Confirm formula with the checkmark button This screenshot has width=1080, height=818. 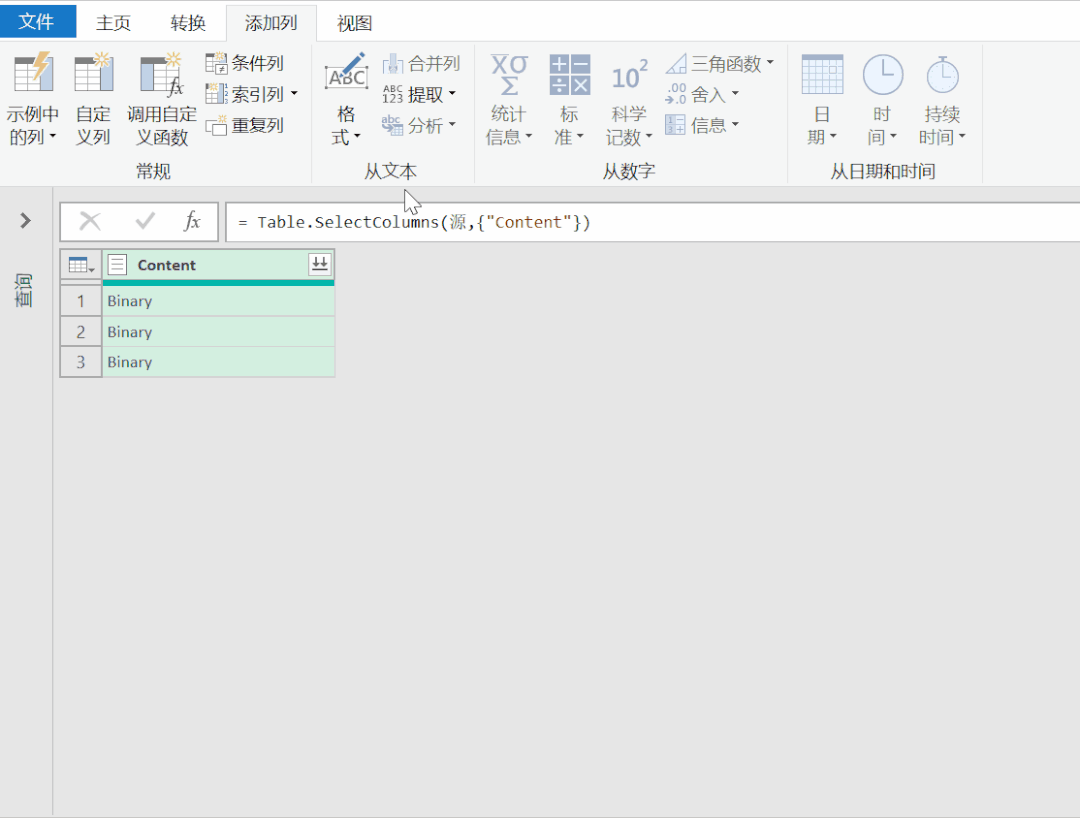click(145, 221)
